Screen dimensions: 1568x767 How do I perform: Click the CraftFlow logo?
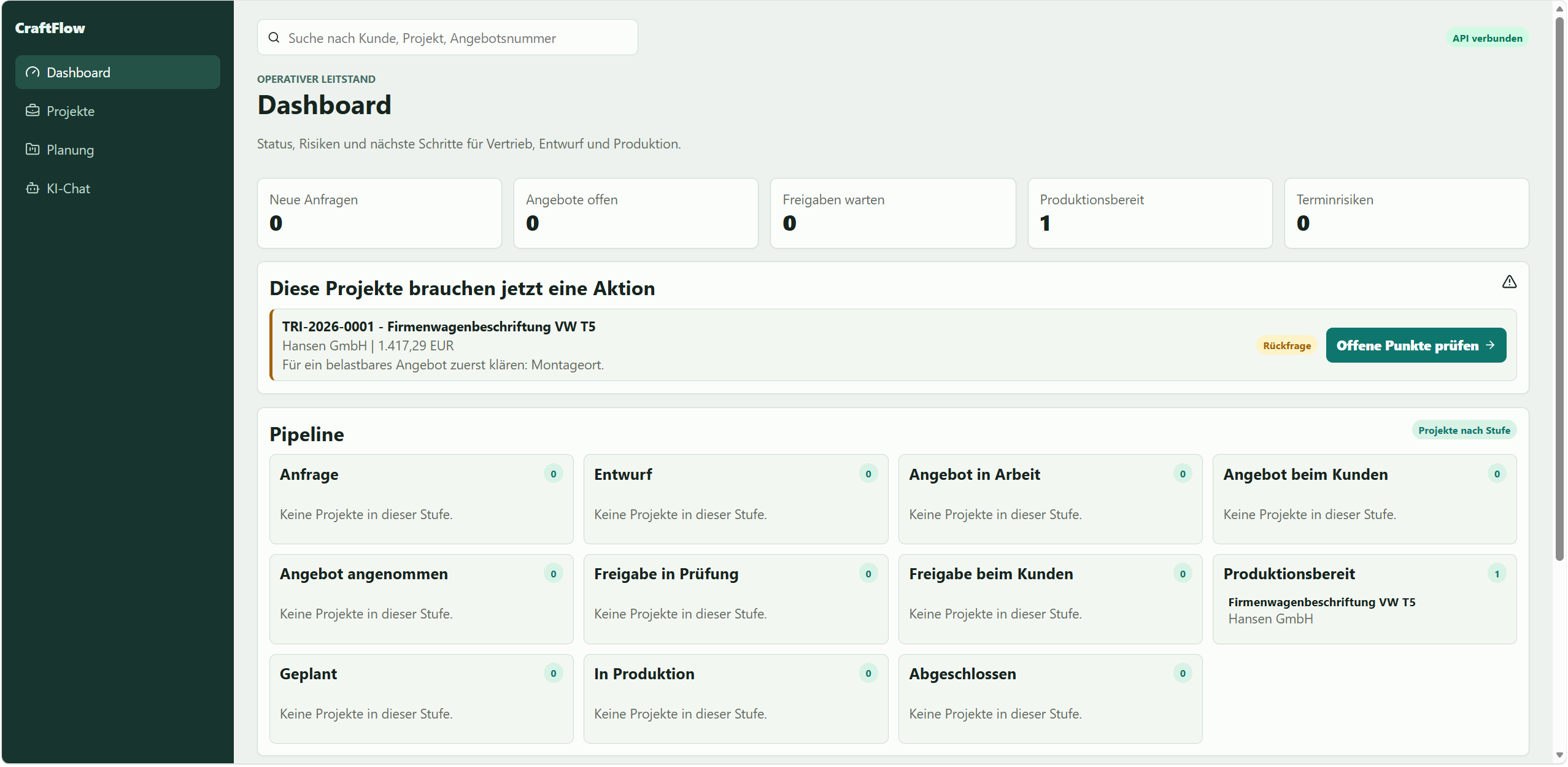click(50, 28)
